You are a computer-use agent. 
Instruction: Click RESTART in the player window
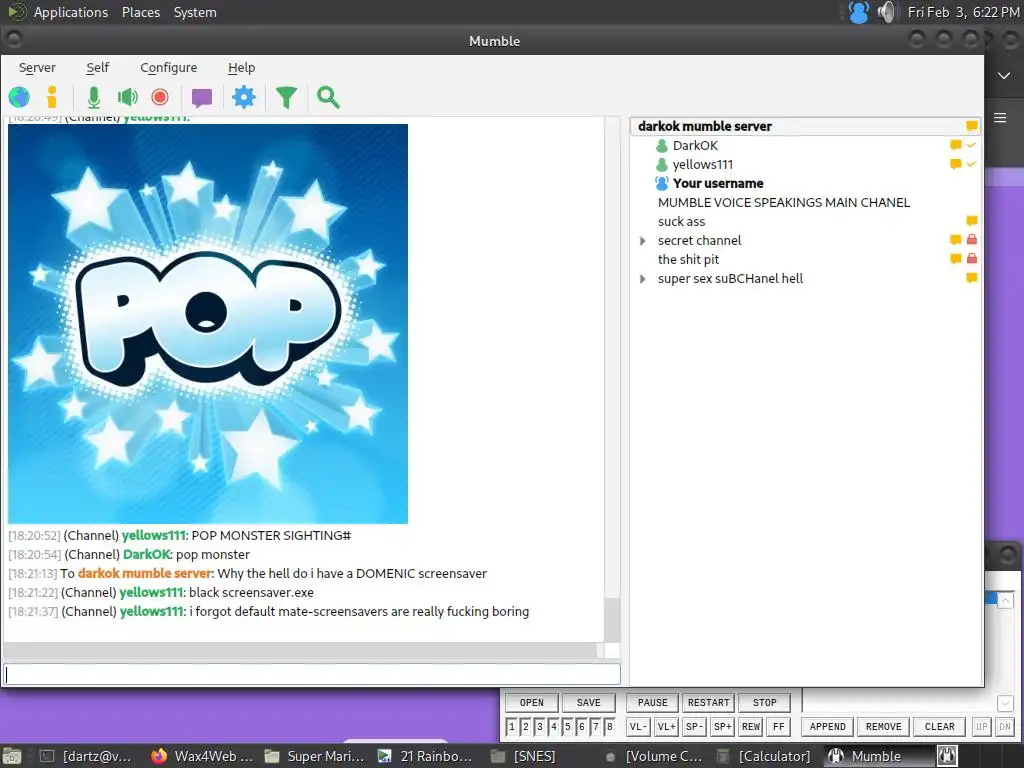[709, 703]
